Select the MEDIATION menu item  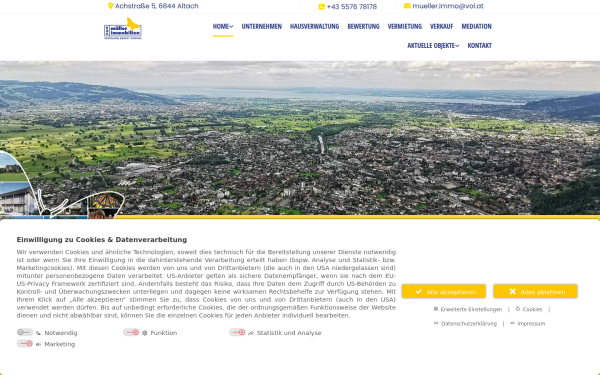476,26
